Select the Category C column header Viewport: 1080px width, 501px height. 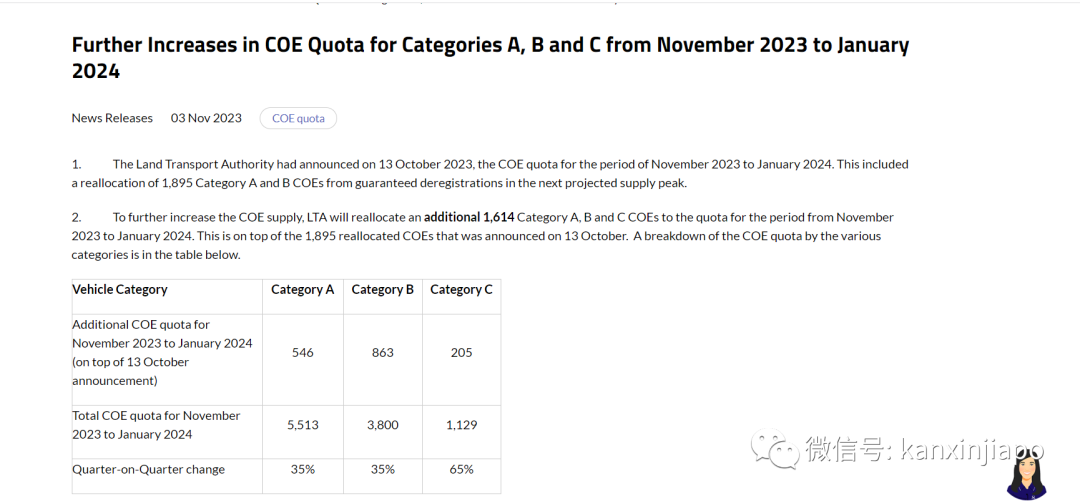click(461, 289)
